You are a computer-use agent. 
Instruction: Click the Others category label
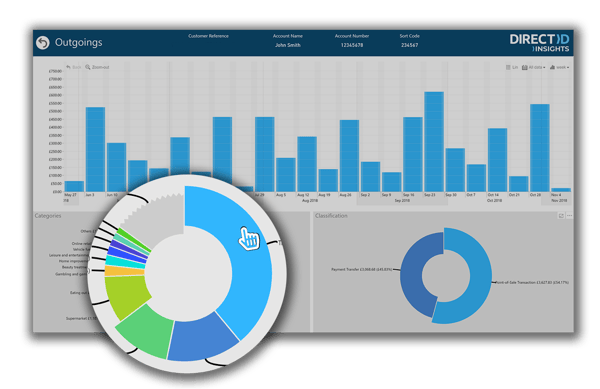click(x=88, y=231)
